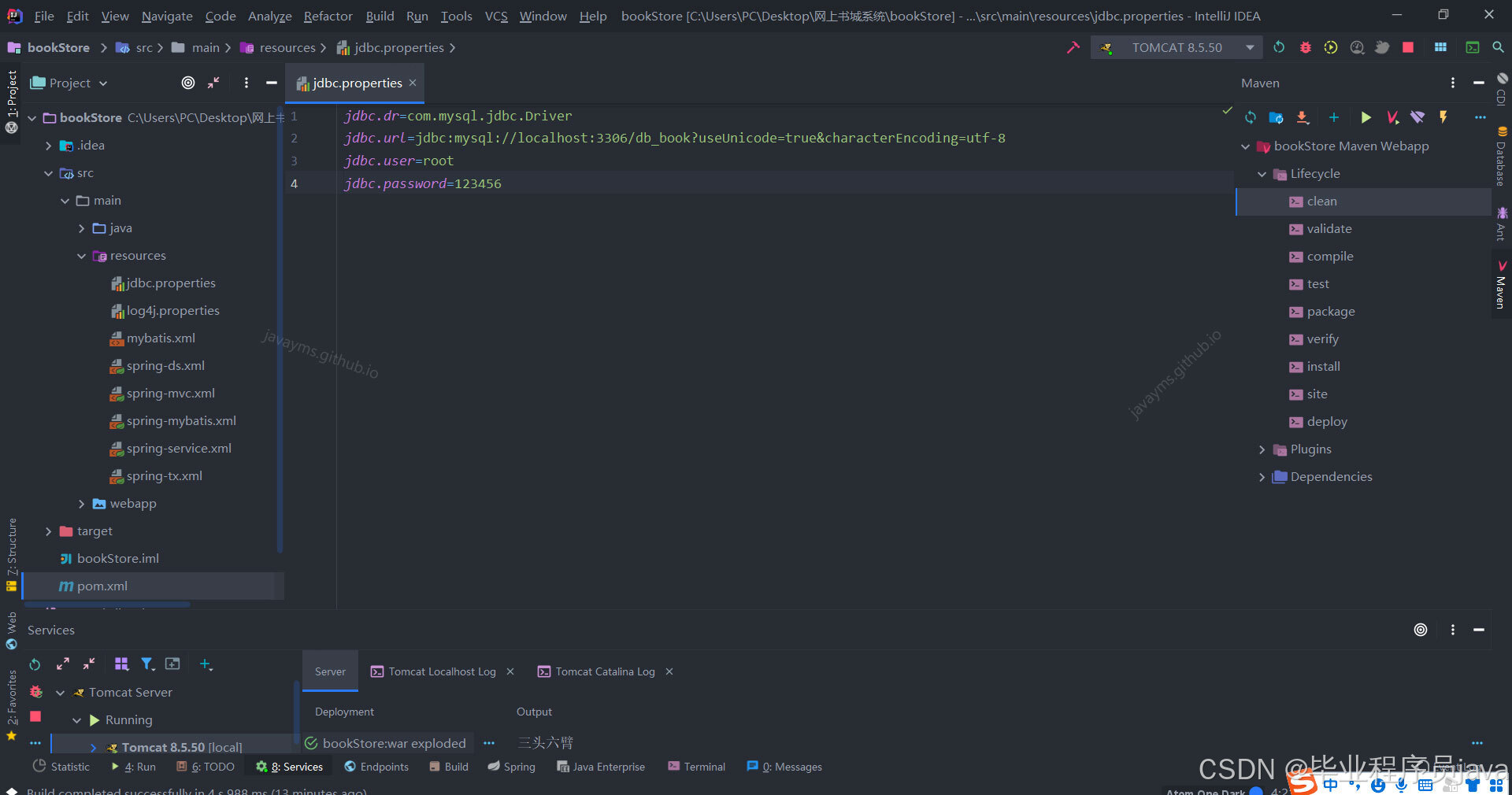
Task: Click the Services debug bug icon
Action: pyautogui.click(x=35, y=692)
